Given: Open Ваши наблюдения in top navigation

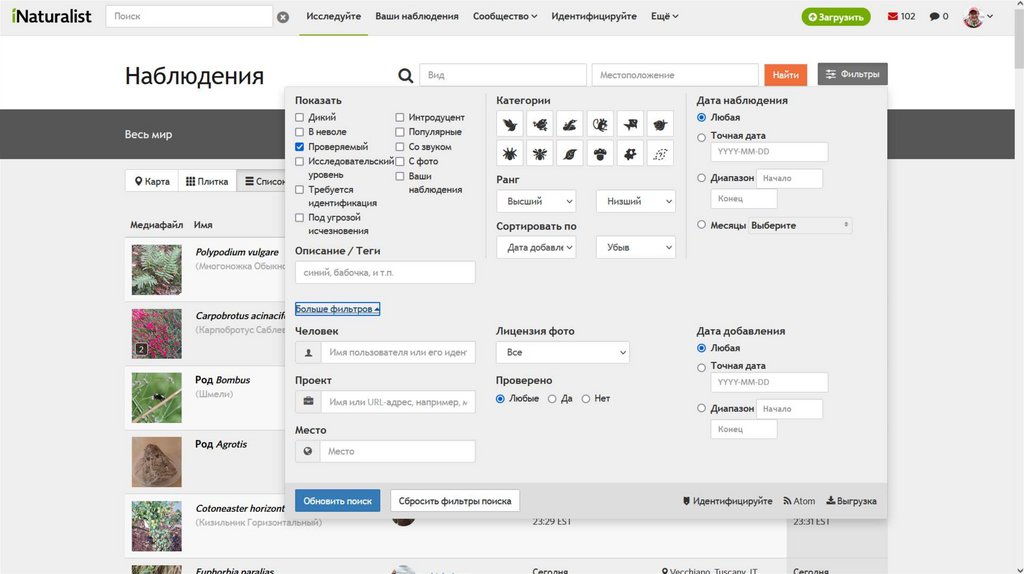Looking at the screenshot, I should 417,16.
